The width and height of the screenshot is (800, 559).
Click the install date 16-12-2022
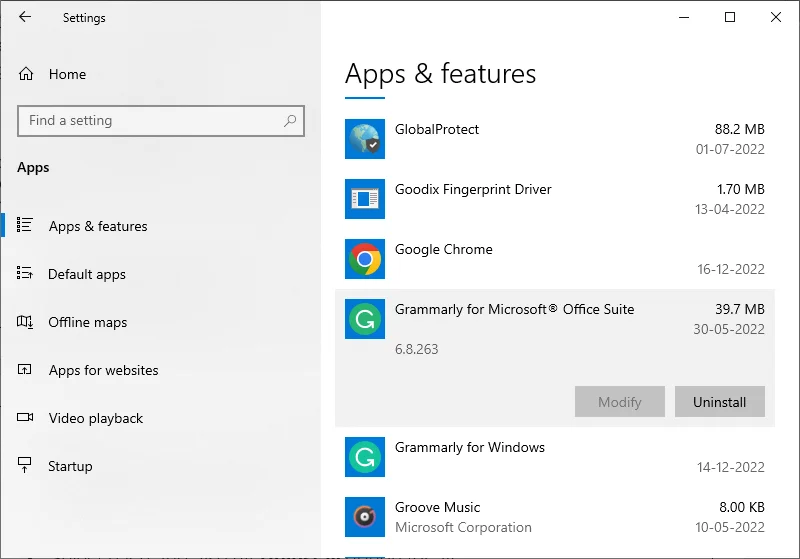pos(731,269)
